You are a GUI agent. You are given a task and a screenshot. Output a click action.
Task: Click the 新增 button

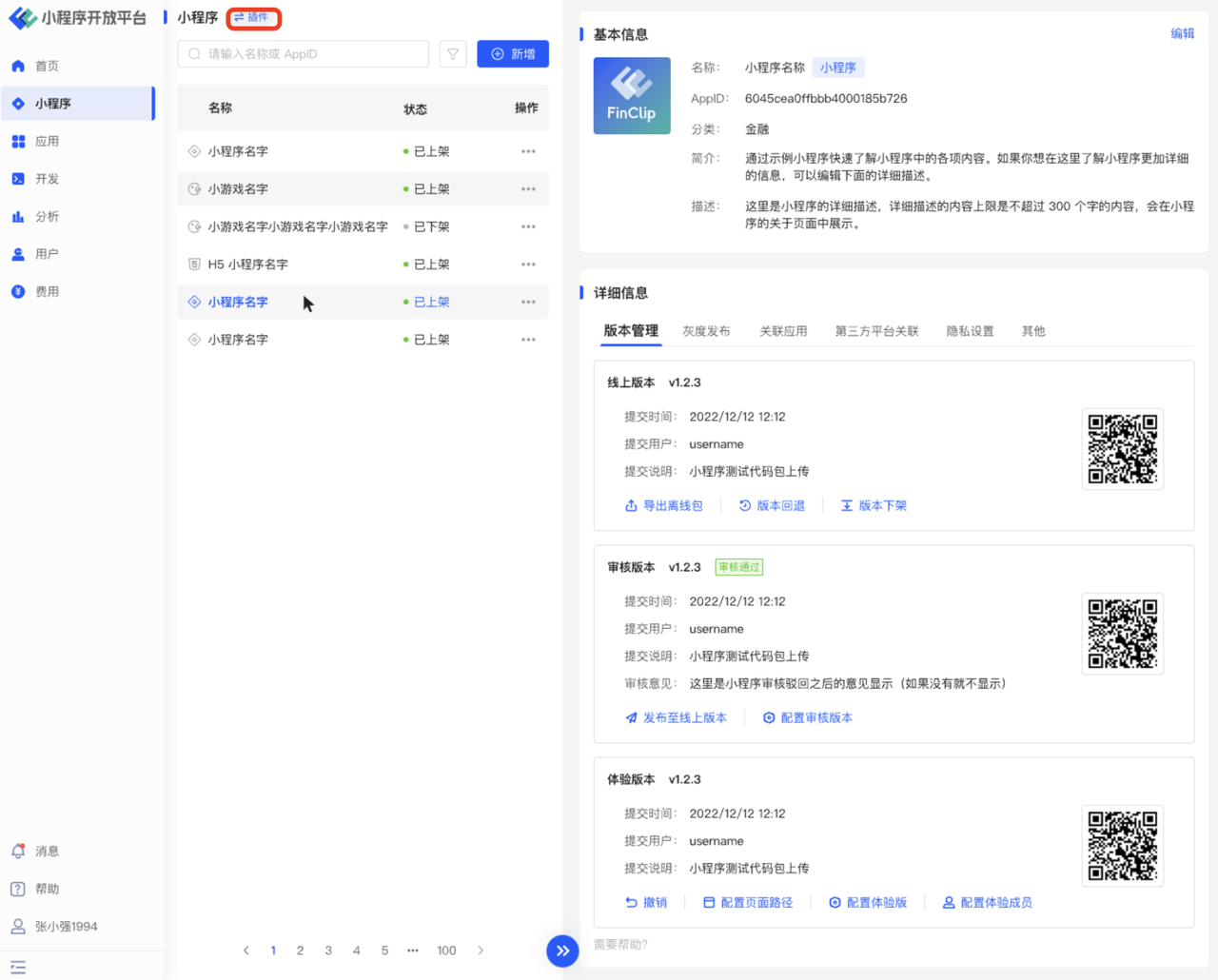(513, 54)
